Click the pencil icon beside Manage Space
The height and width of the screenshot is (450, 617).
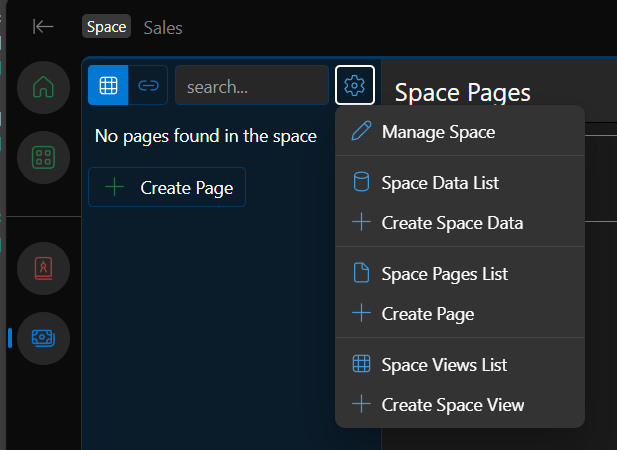click(361, 131)
